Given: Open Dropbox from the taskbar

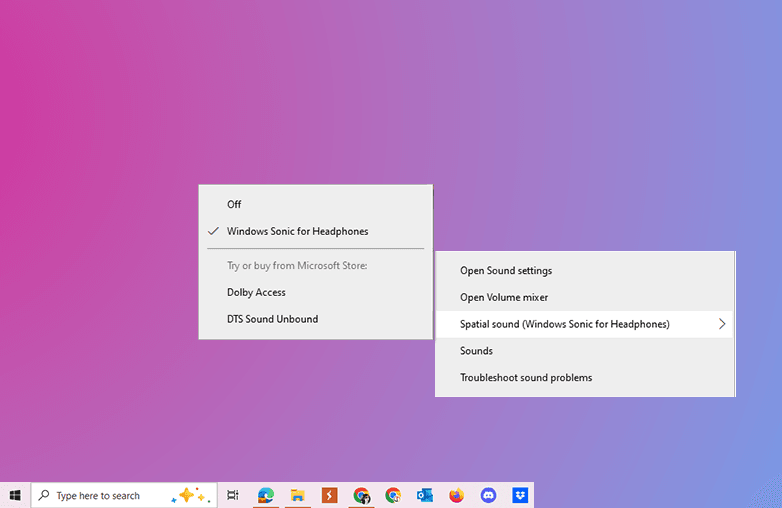Looking at the screenshot, I should coord(520,495).
